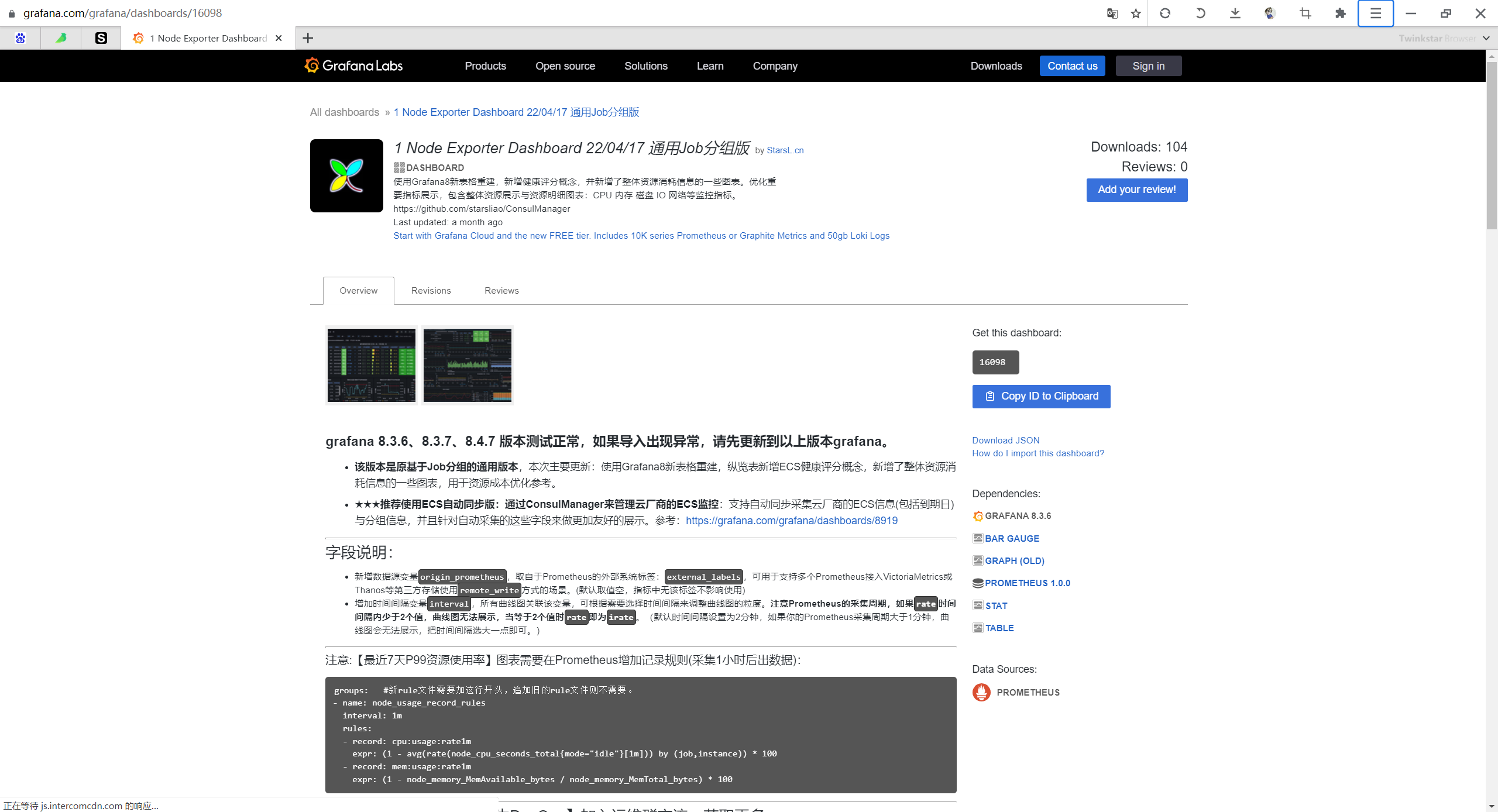Expand the tab list chevron at right

point(1486,38)
